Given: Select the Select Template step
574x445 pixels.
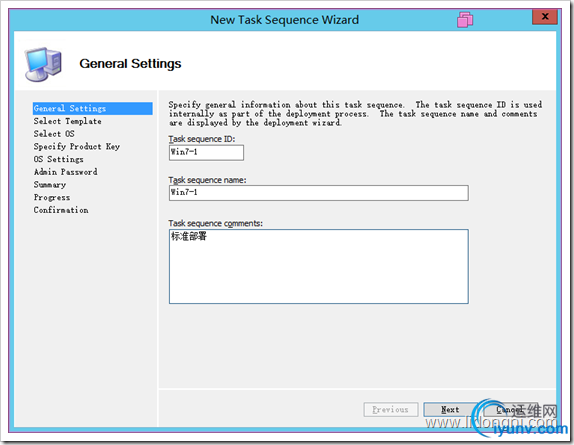Looking at the screenshot, I should tap(68, 121).
